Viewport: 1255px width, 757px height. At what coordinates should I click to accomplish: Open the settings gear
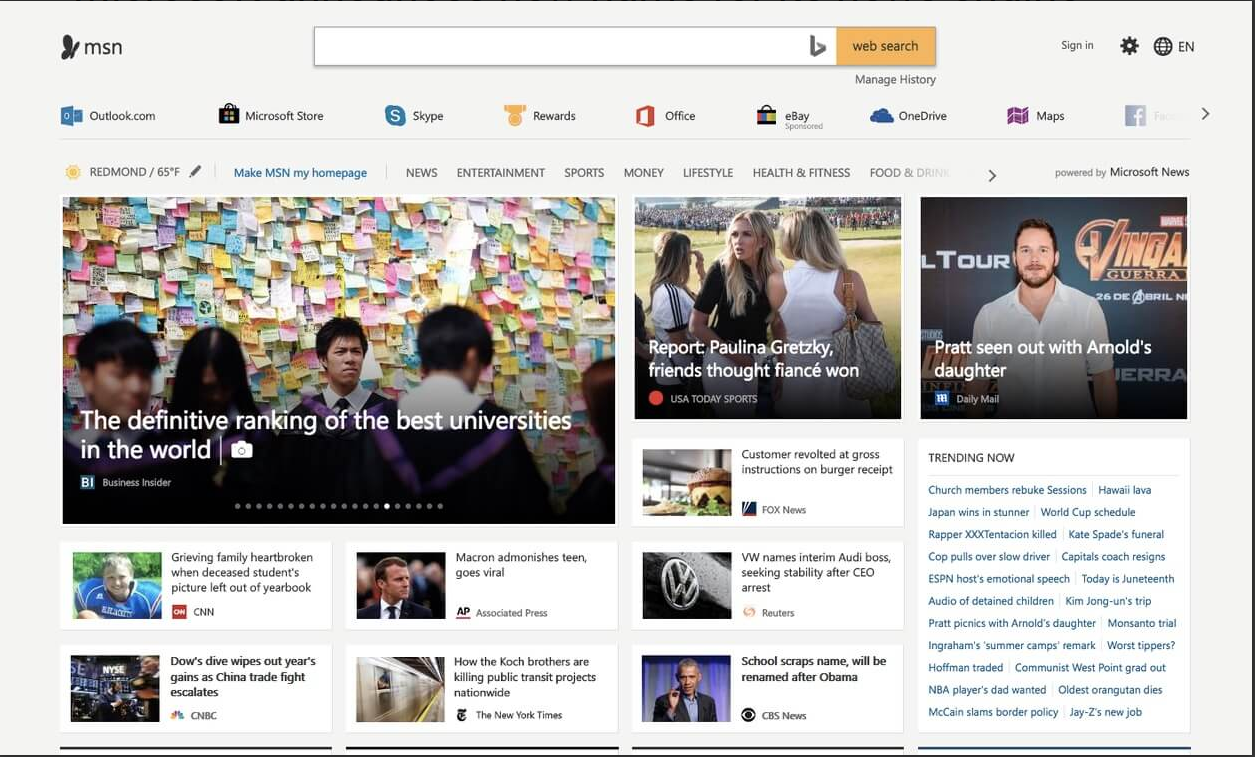coord(1129,45)
